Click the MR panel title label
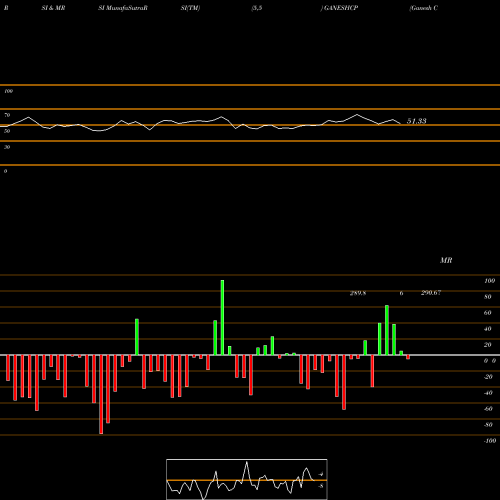This screenshot has width=500, height=500. click(446, 260)
